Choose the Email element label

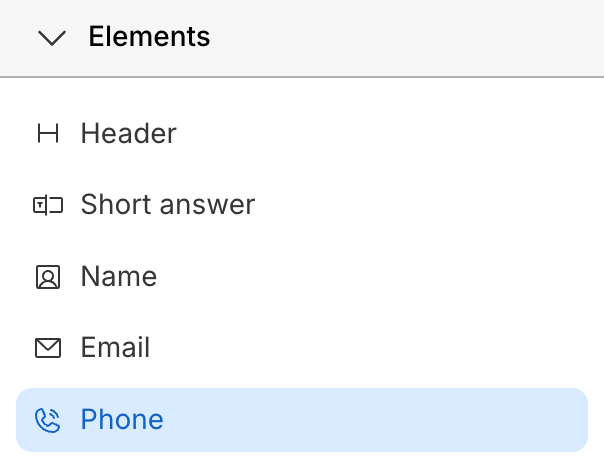click(x=115, y=348)
